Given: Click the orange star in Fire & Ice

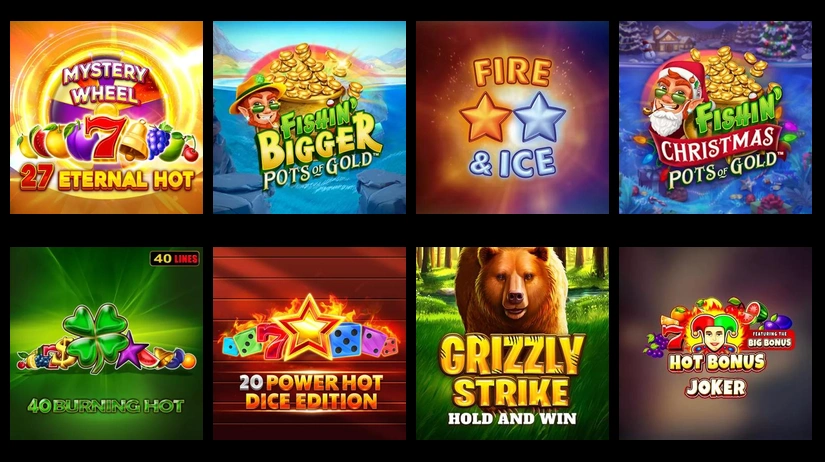Looking at the screenshot, I should tap(485, 118).
